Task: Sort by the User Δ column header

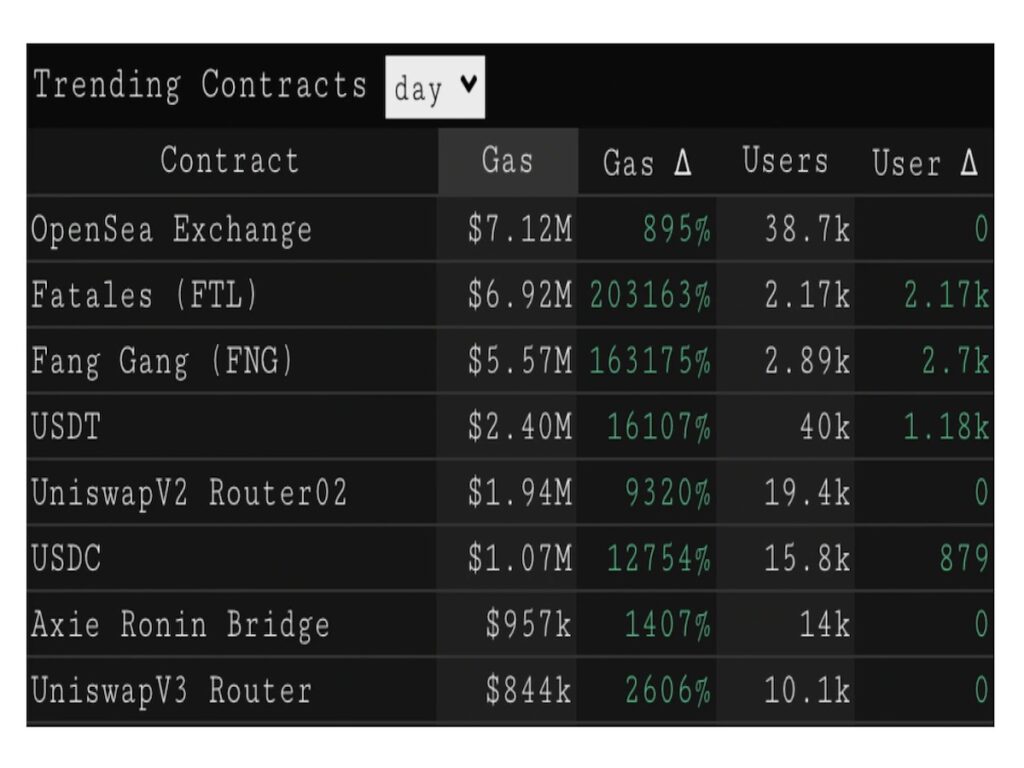Action: pyautogui.click(x=924, y=162)
